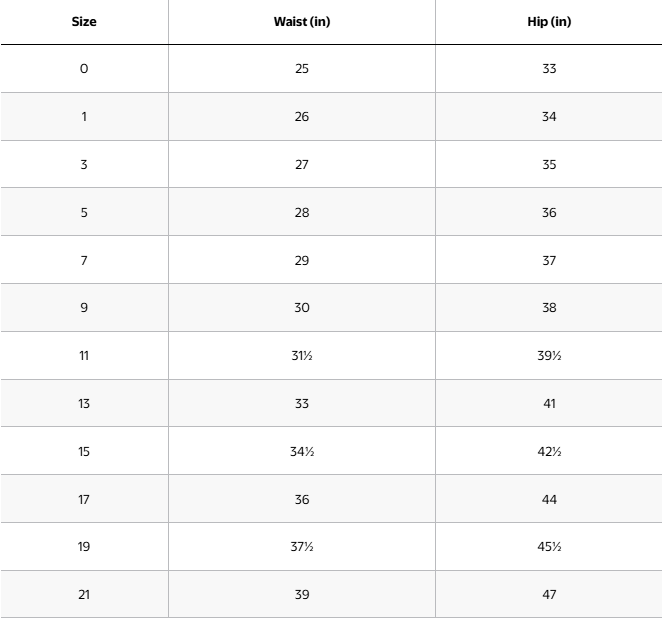Select the waist value 31½

click(x=302, y=356)
